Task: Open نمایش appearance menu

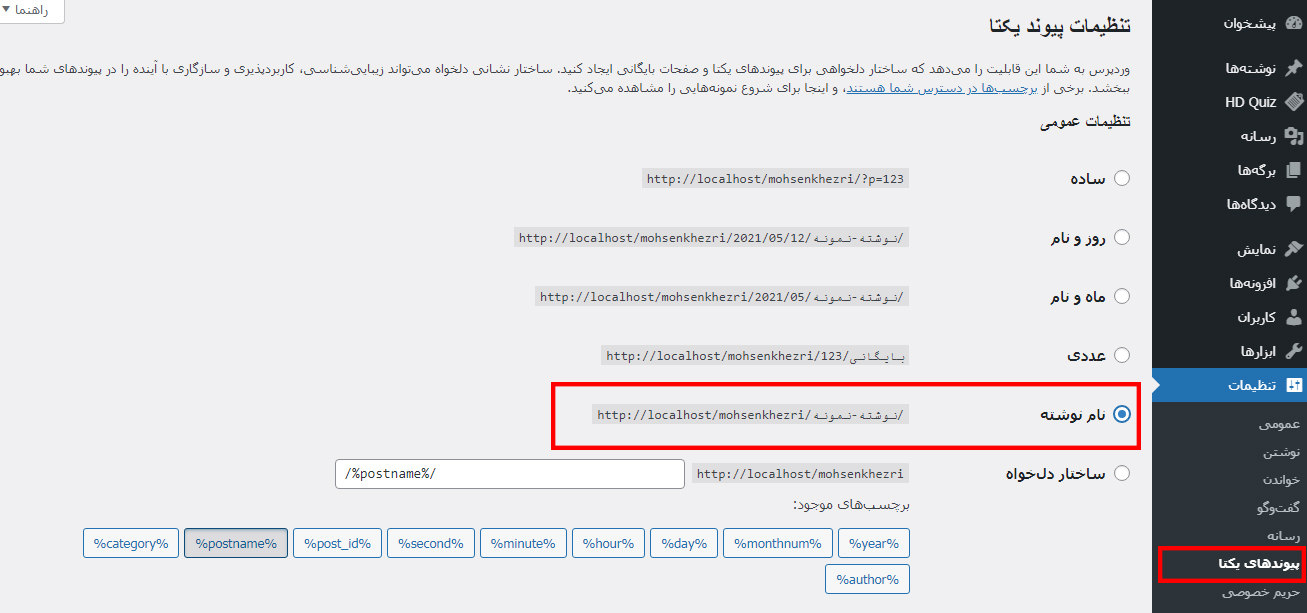Action: pos(1229,249)
